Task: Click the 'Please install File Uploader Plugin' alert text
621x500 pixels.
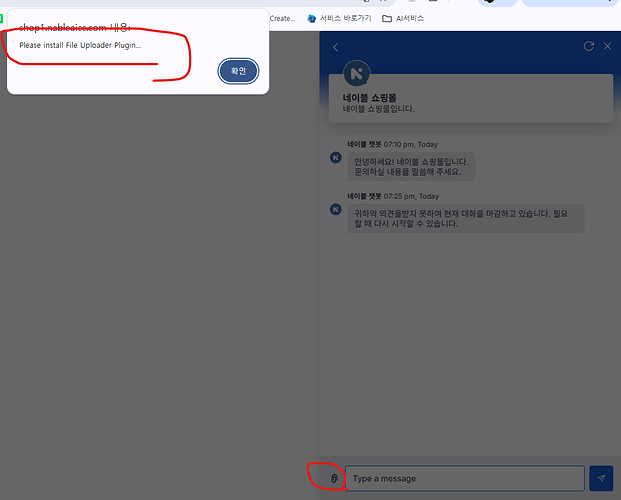Action: [x=80, y=45]
